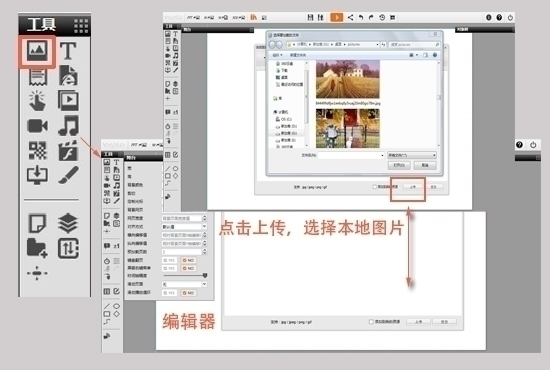Open the alignment dropdown showing 默认值 in properties panel

(184, 227)
